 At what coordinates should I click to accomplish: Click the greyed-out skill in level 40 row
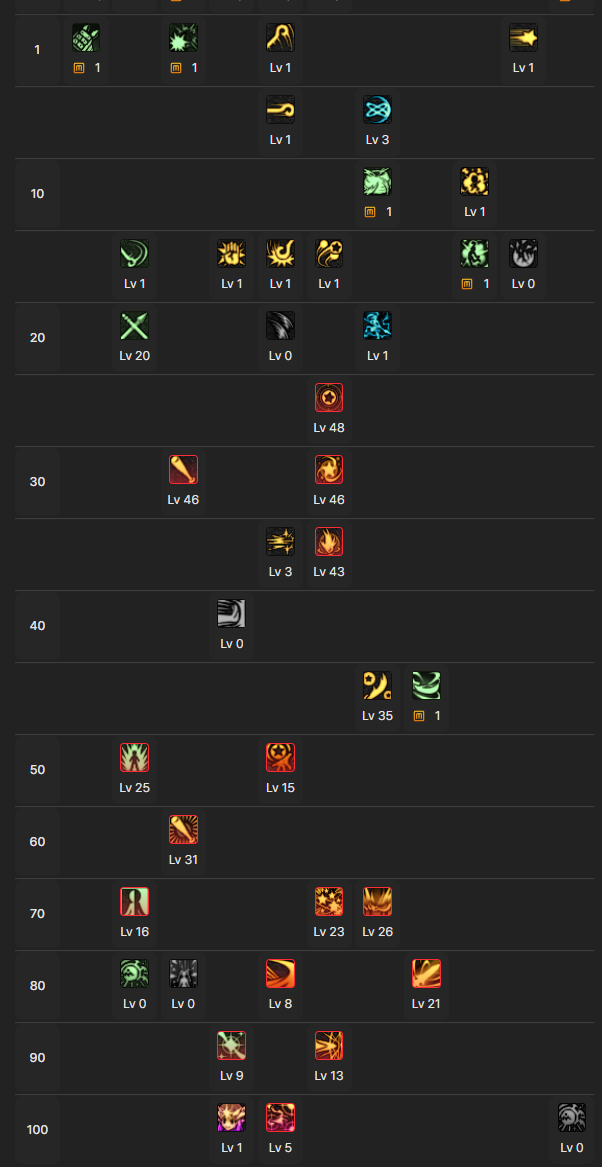tap(231, 614)
